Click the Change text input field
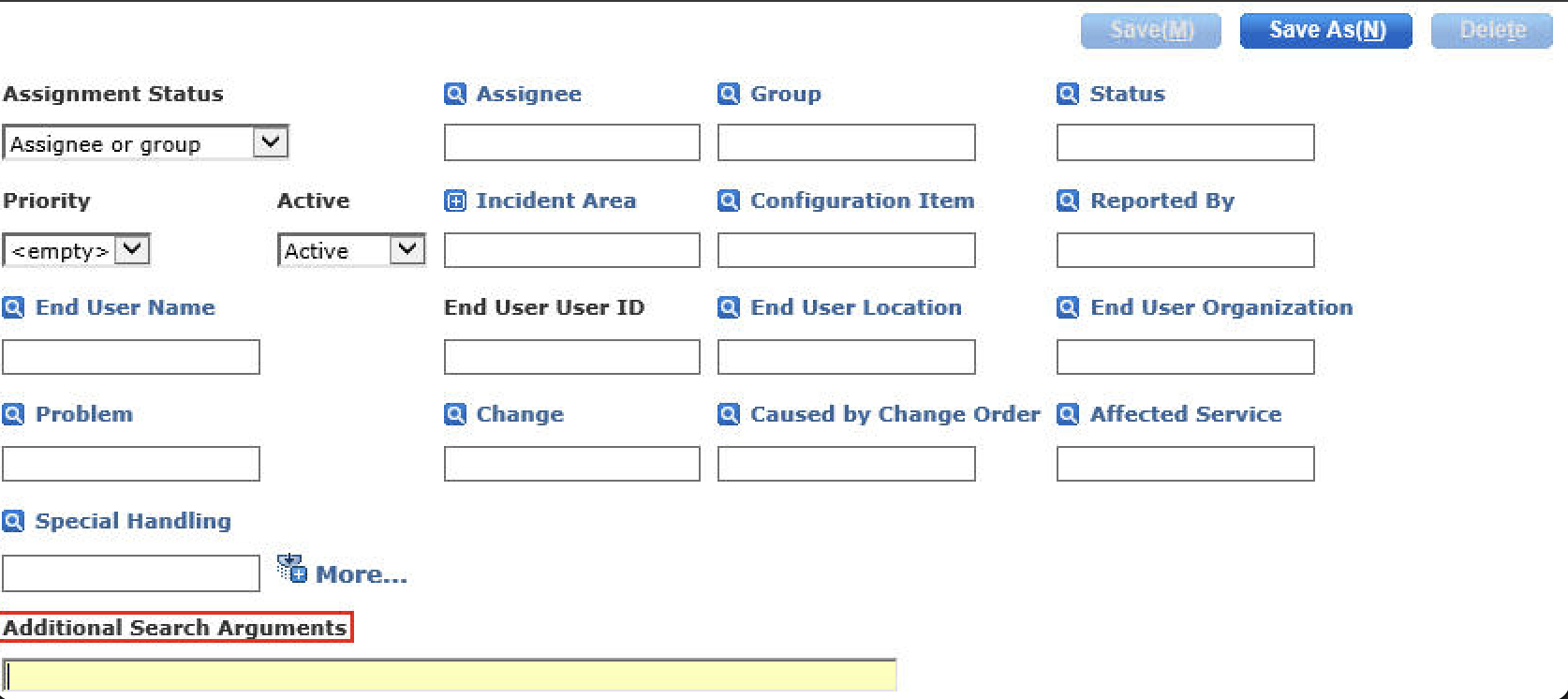 571,464
